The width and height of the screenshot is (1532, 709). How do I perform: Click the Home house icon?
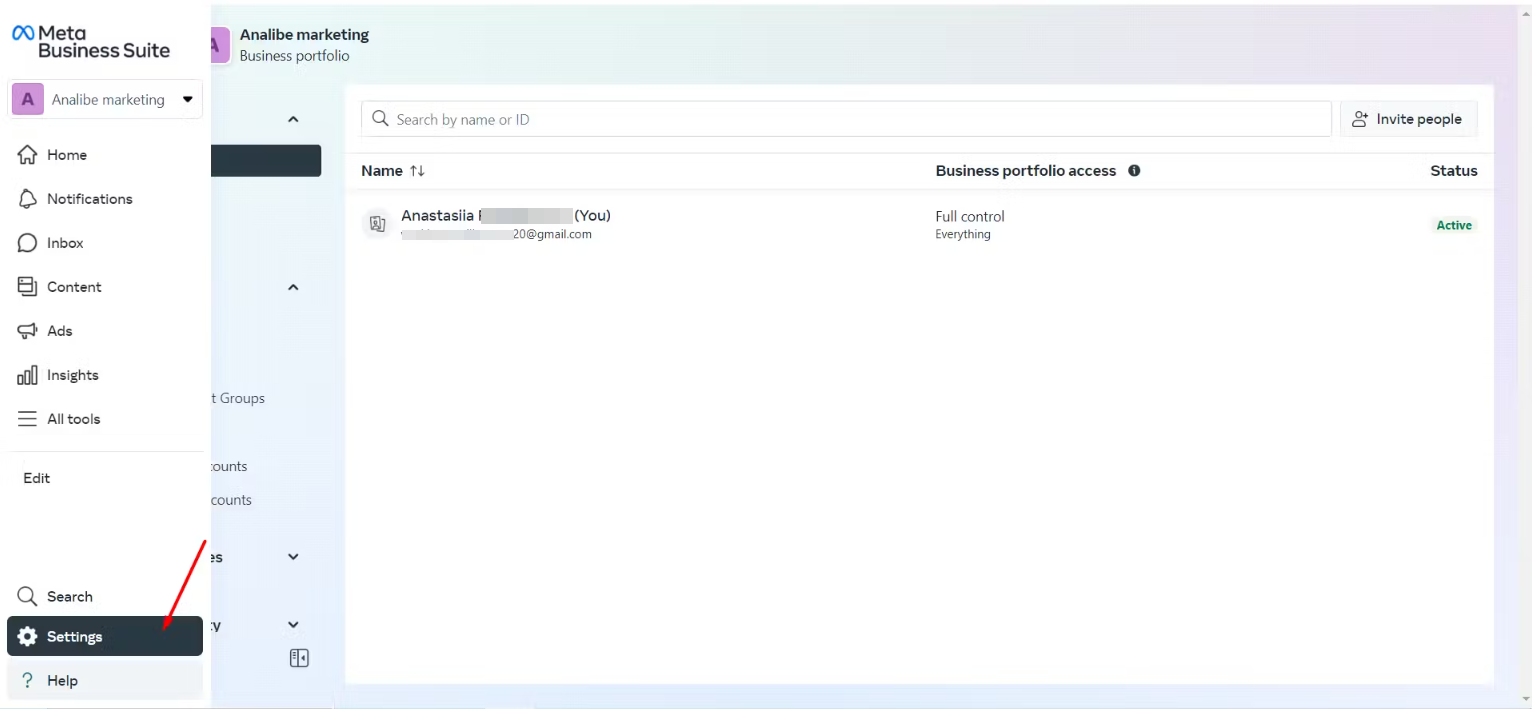[x=27, y=155]
